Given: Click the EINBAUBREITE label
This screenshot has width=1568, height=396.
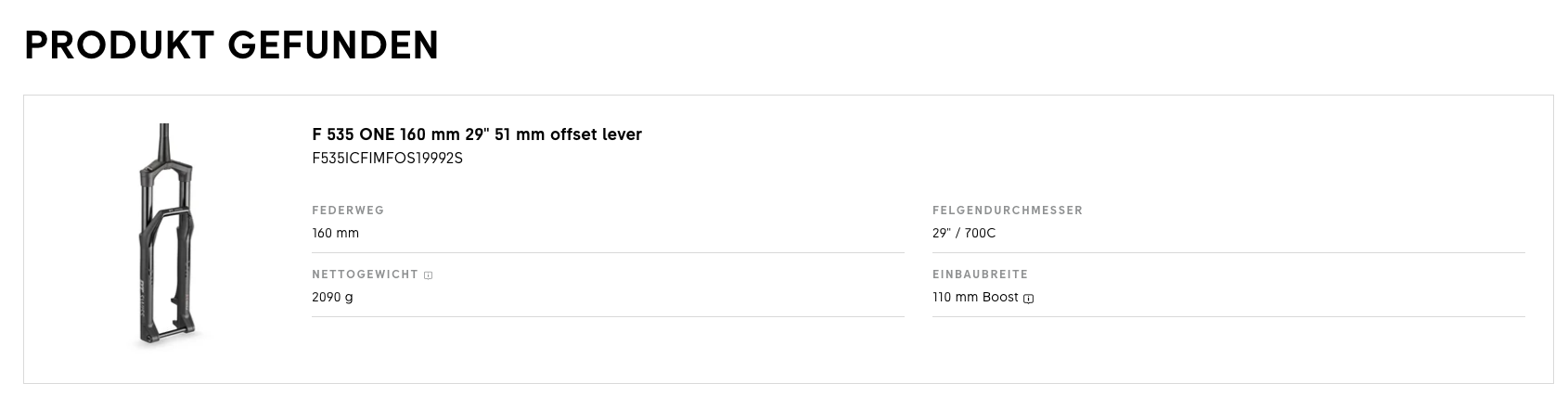Looking at the screenshot, I should (x=980, y=275).
